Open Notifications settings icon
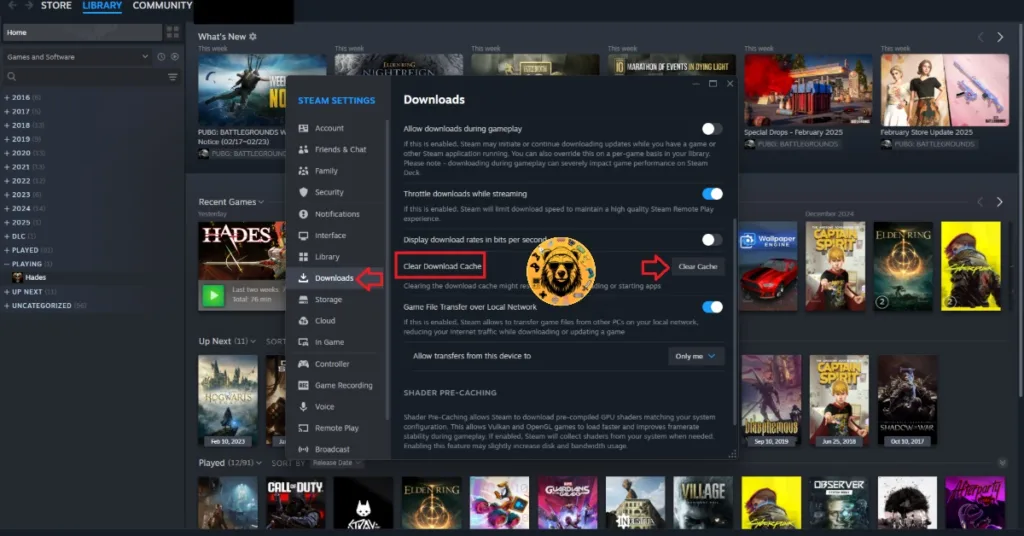 point(303,213)
